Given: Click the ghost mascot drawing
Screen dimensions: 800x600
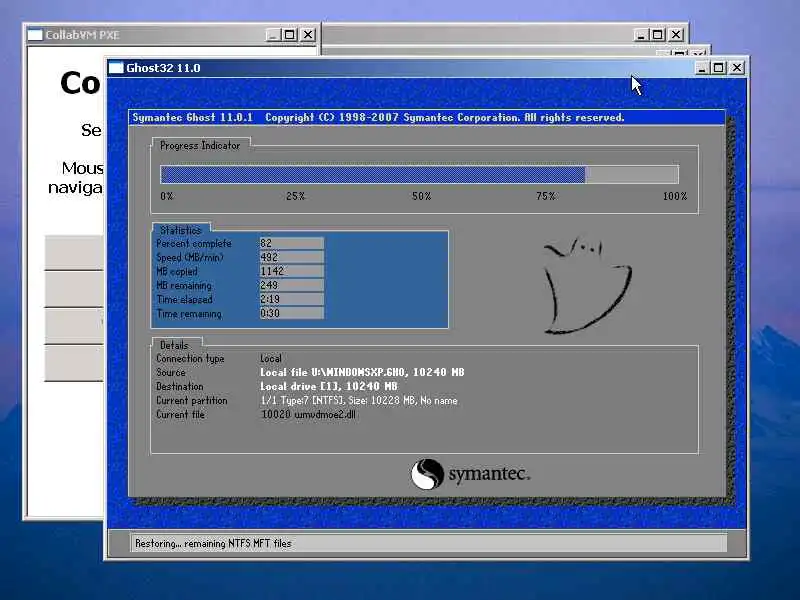Looking at the screenshot, I should pos(587,285).
